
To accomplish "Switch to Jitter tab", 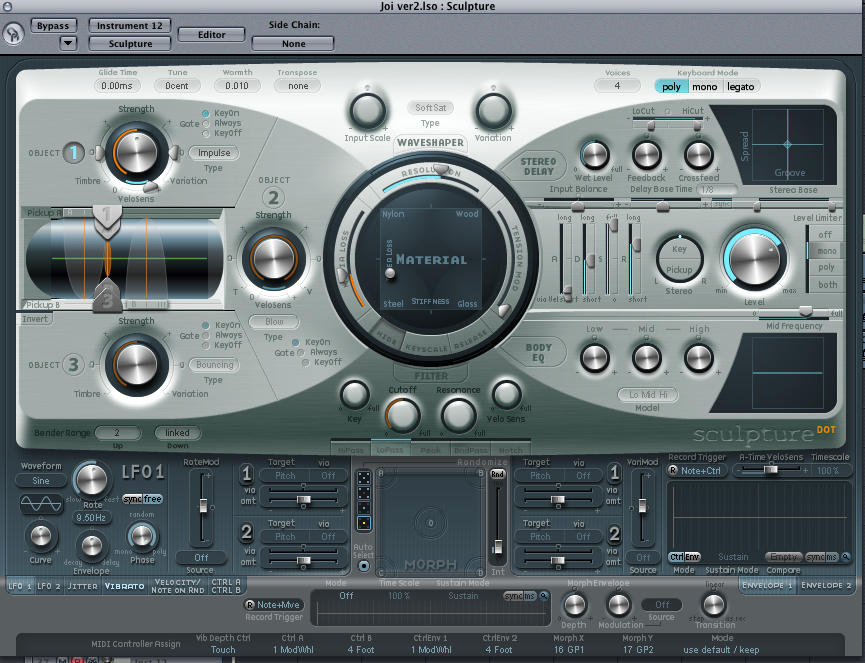I will tap(82, 586).
